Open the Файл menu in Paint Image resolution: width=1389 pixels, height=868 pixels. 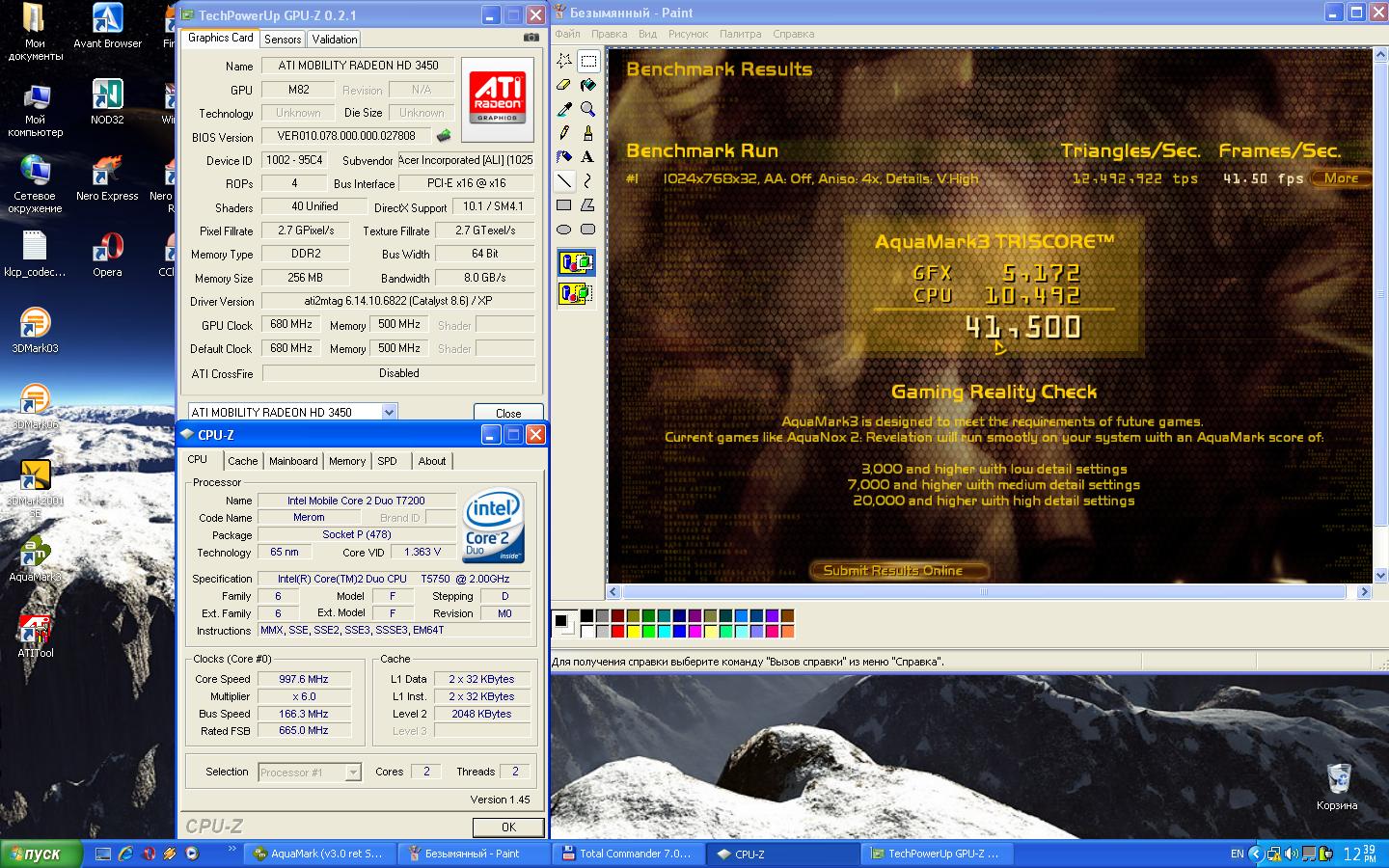(x=567, y=34)
